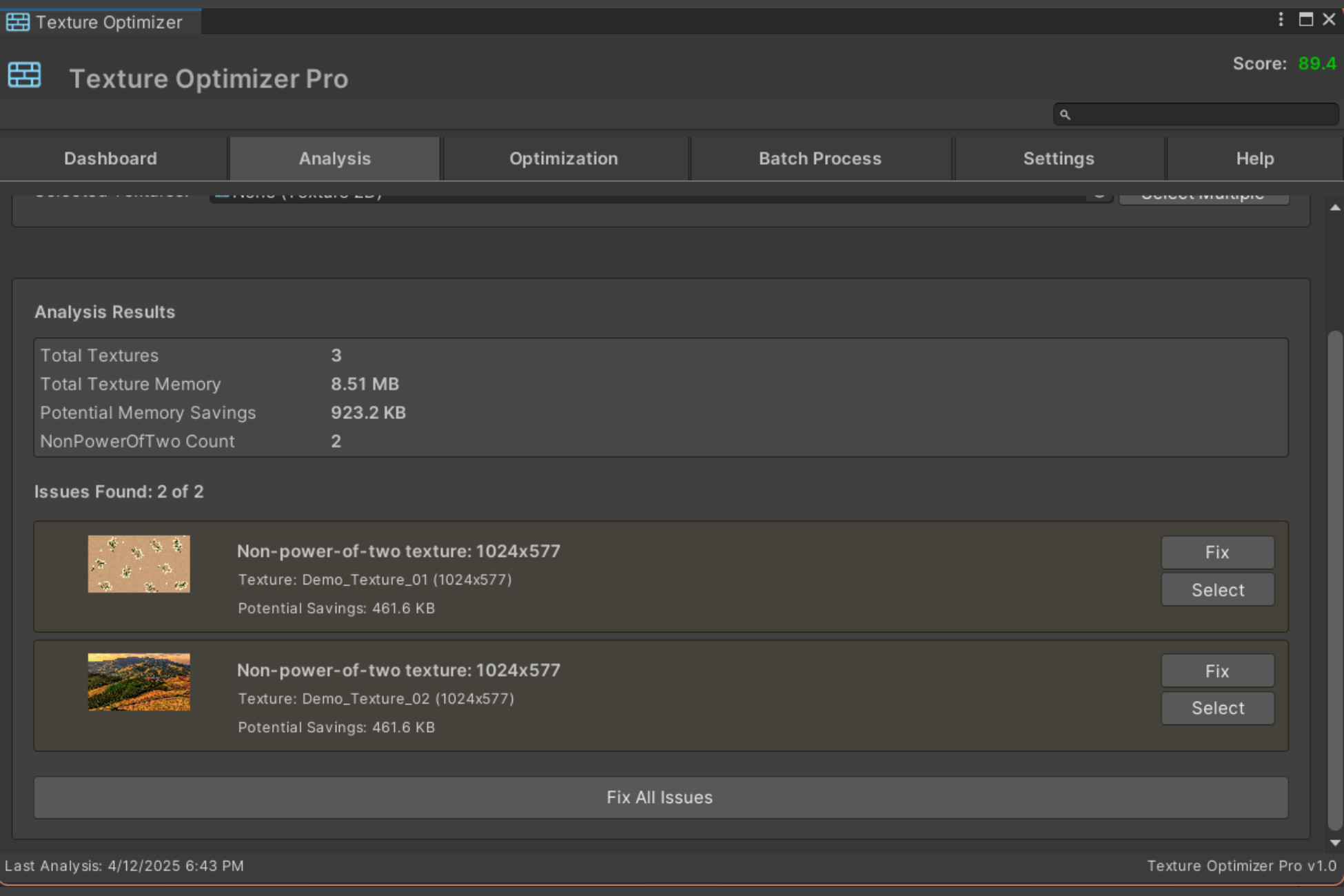Open the Optimization tab
1344x896 pixels.
[564, 159]
